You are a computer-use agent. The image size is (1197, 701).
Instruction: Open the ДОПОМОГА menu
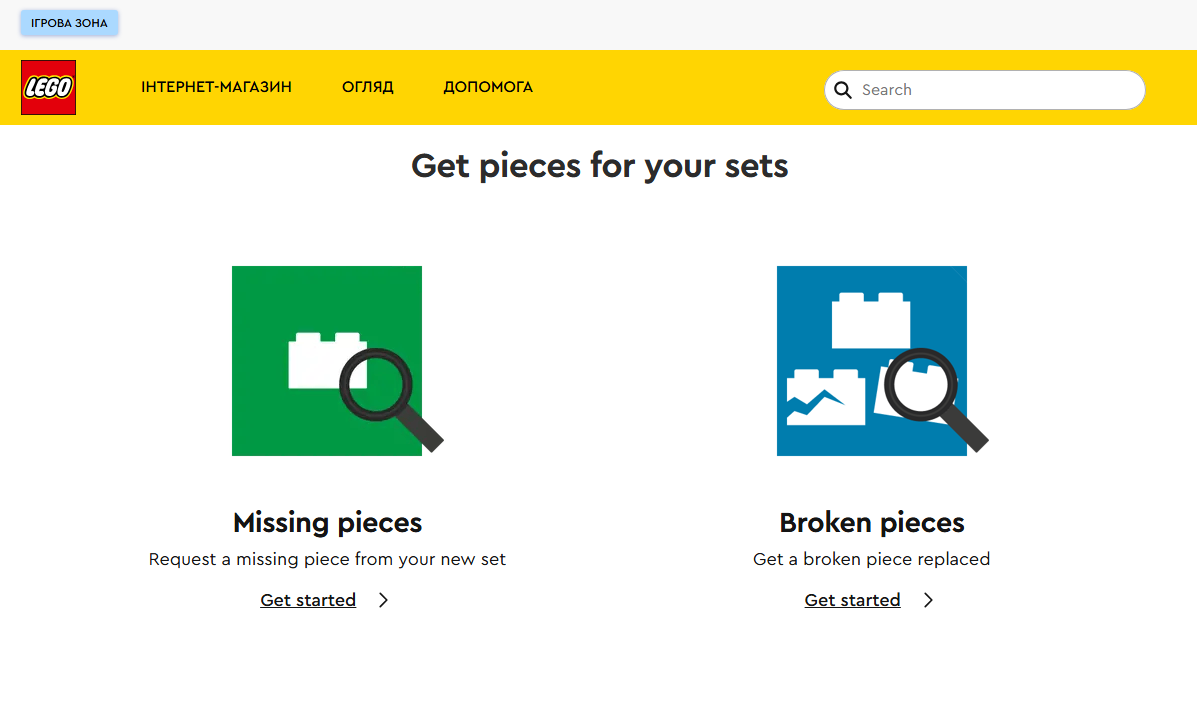click(488, 88)
